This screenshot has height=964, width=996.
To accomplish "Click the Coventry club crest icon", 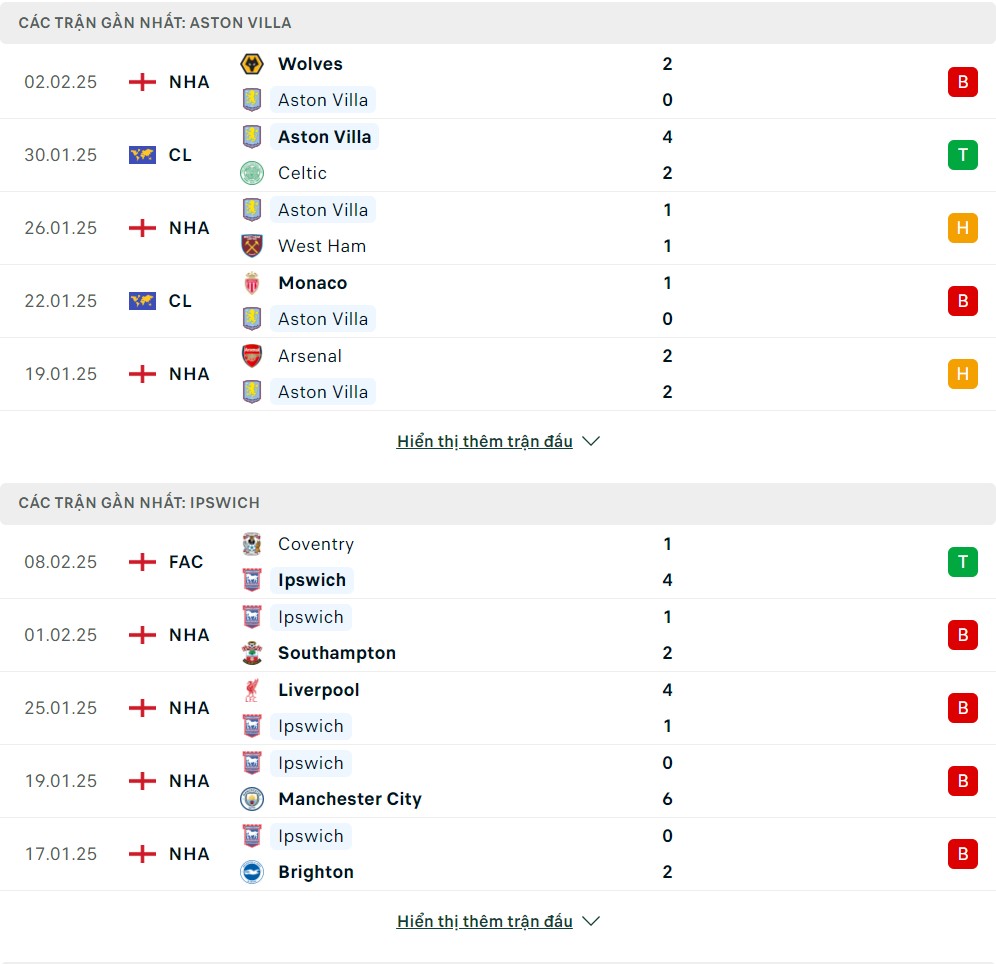I will [252, 544].
